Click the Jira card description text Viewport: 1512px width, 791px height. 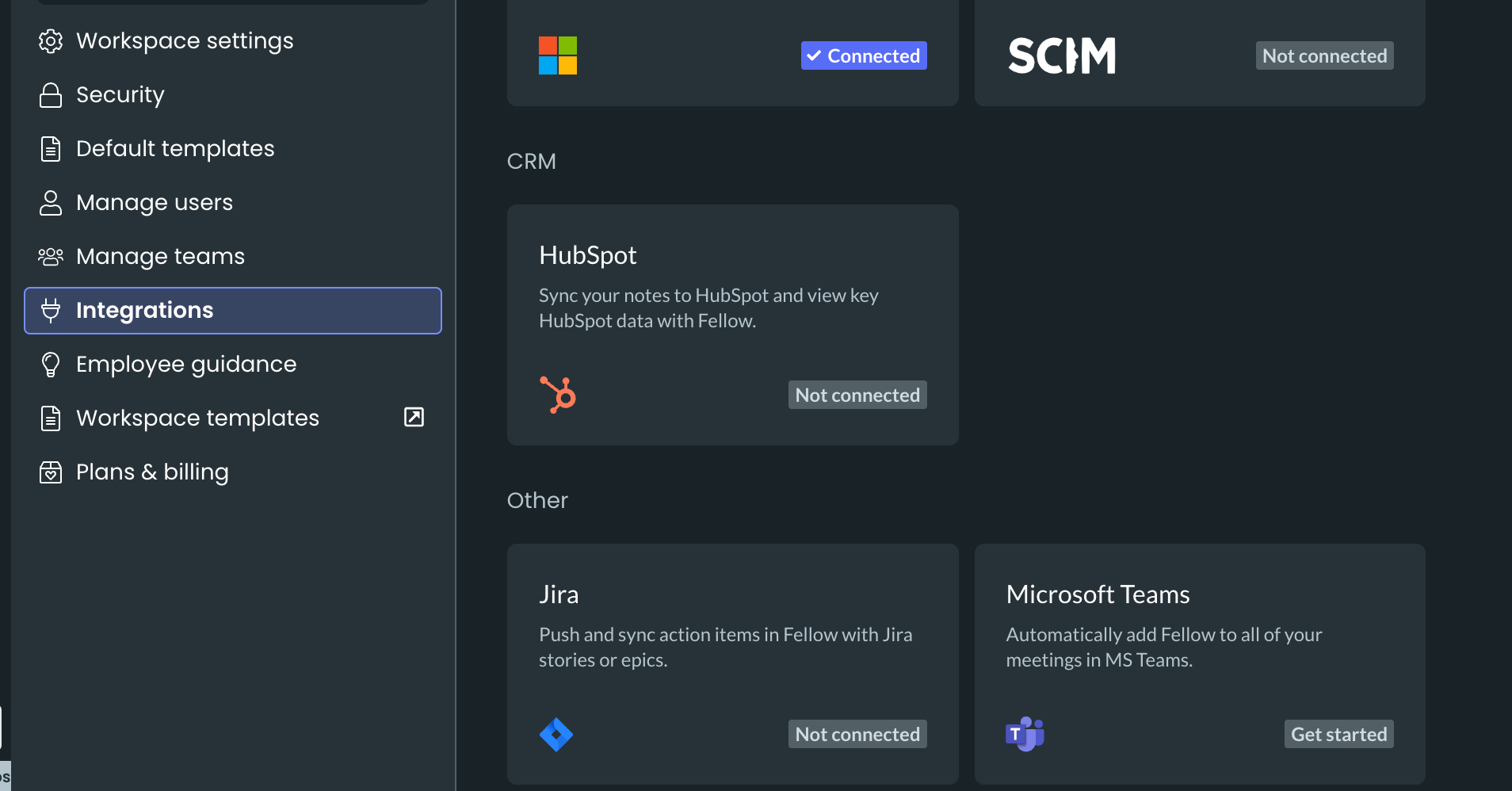(726, 647)
